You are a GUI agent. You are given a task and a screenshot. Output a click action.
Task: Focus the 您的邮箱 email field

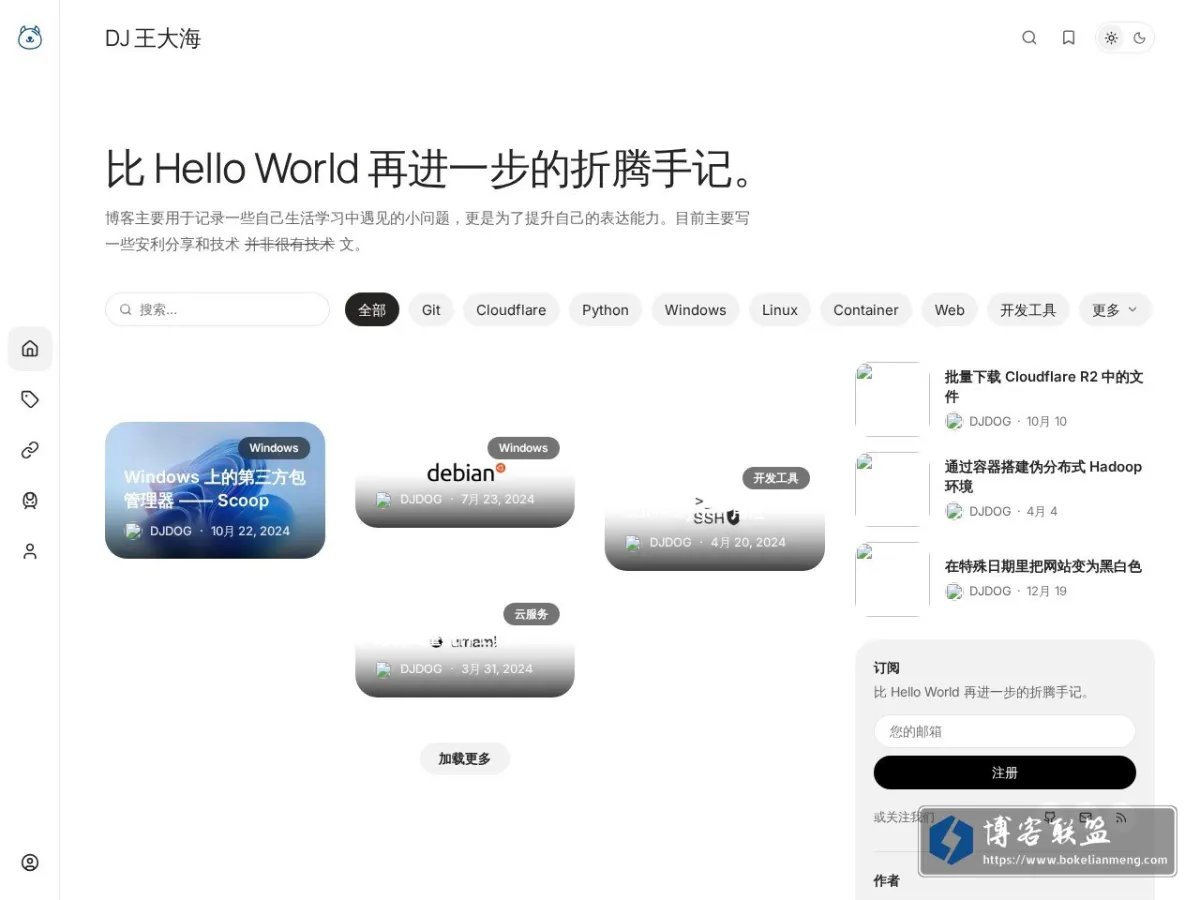click(x=1005, y=731)
